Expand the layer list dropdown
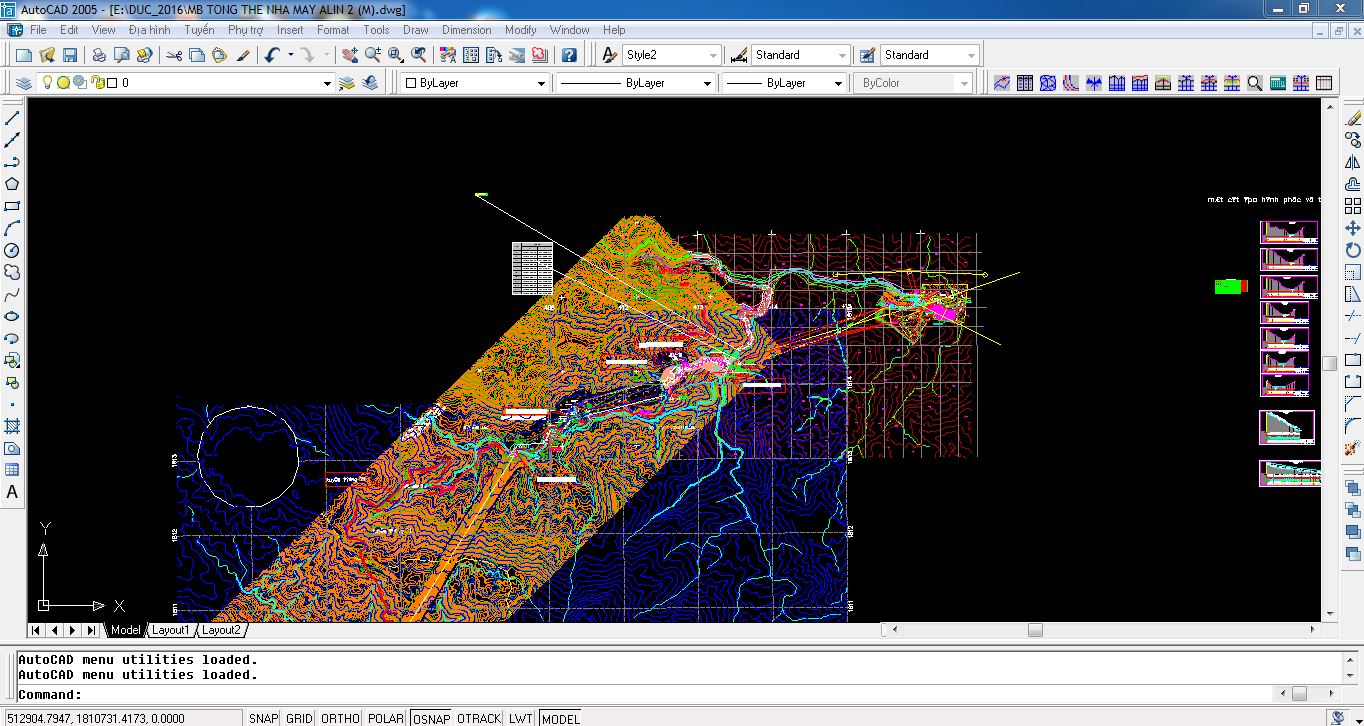 click(326, 84)
